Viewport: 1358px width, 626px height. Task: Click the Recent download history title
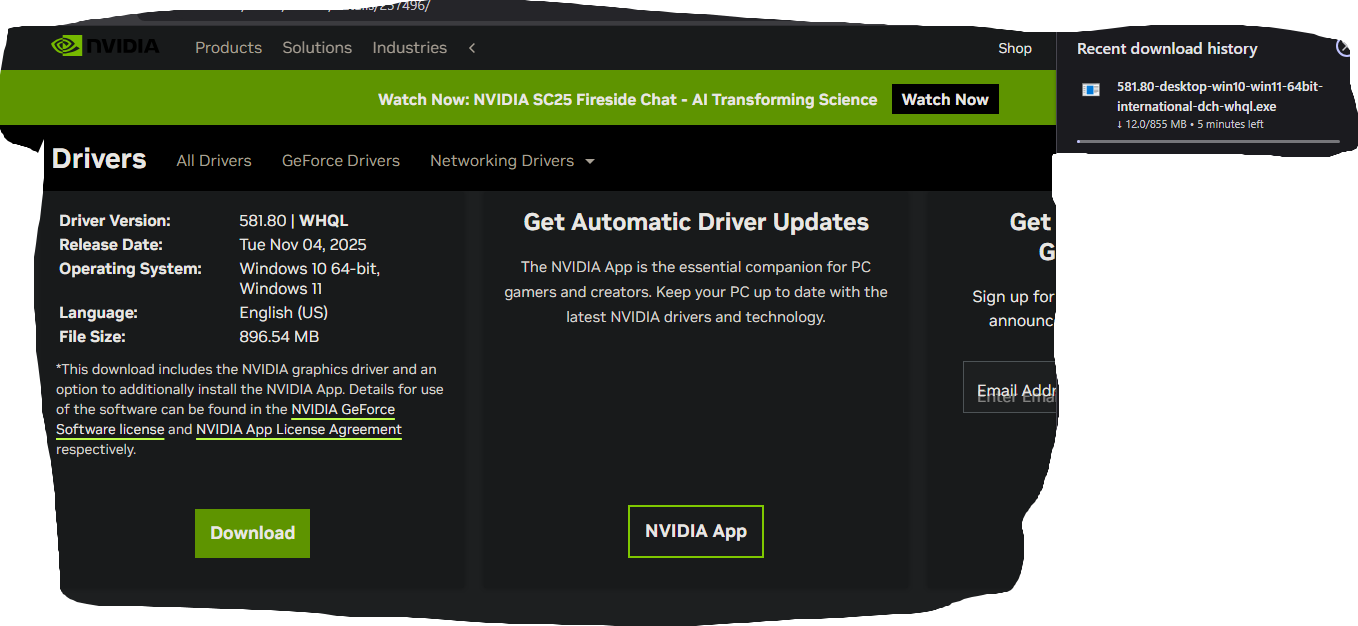(x=1167, y=49)
